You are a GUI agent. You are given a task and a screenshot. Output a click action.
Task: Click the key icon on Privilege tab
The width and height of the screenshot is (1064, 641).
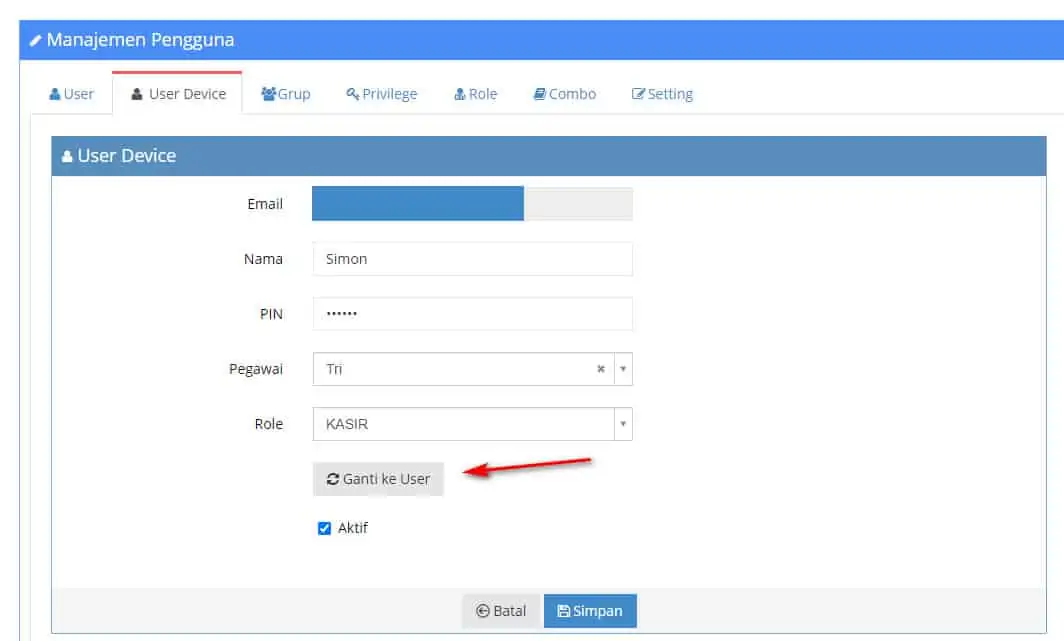tap(352, 94)
